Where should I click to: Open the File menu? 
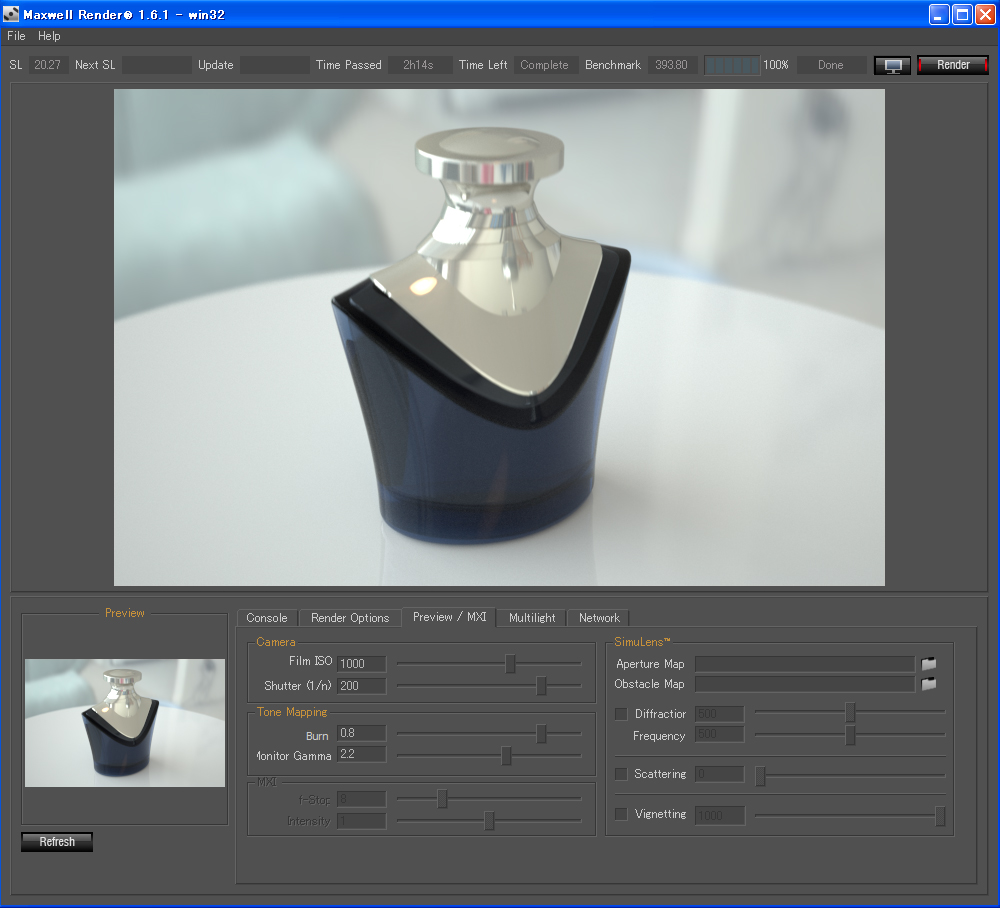pyautogui.click(x=16, y=36)
